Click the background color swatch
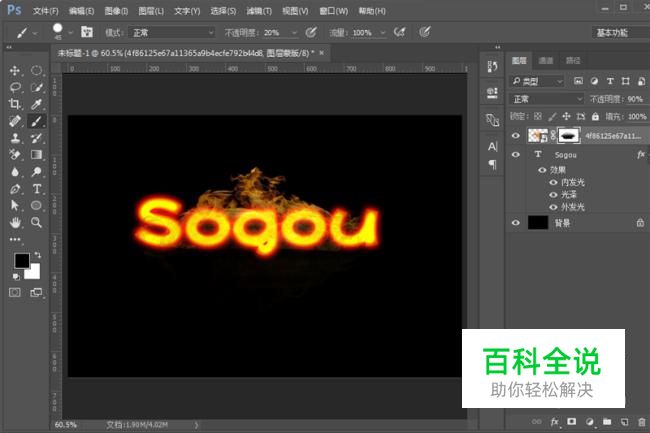650x433 pixels. pos(34,273)
